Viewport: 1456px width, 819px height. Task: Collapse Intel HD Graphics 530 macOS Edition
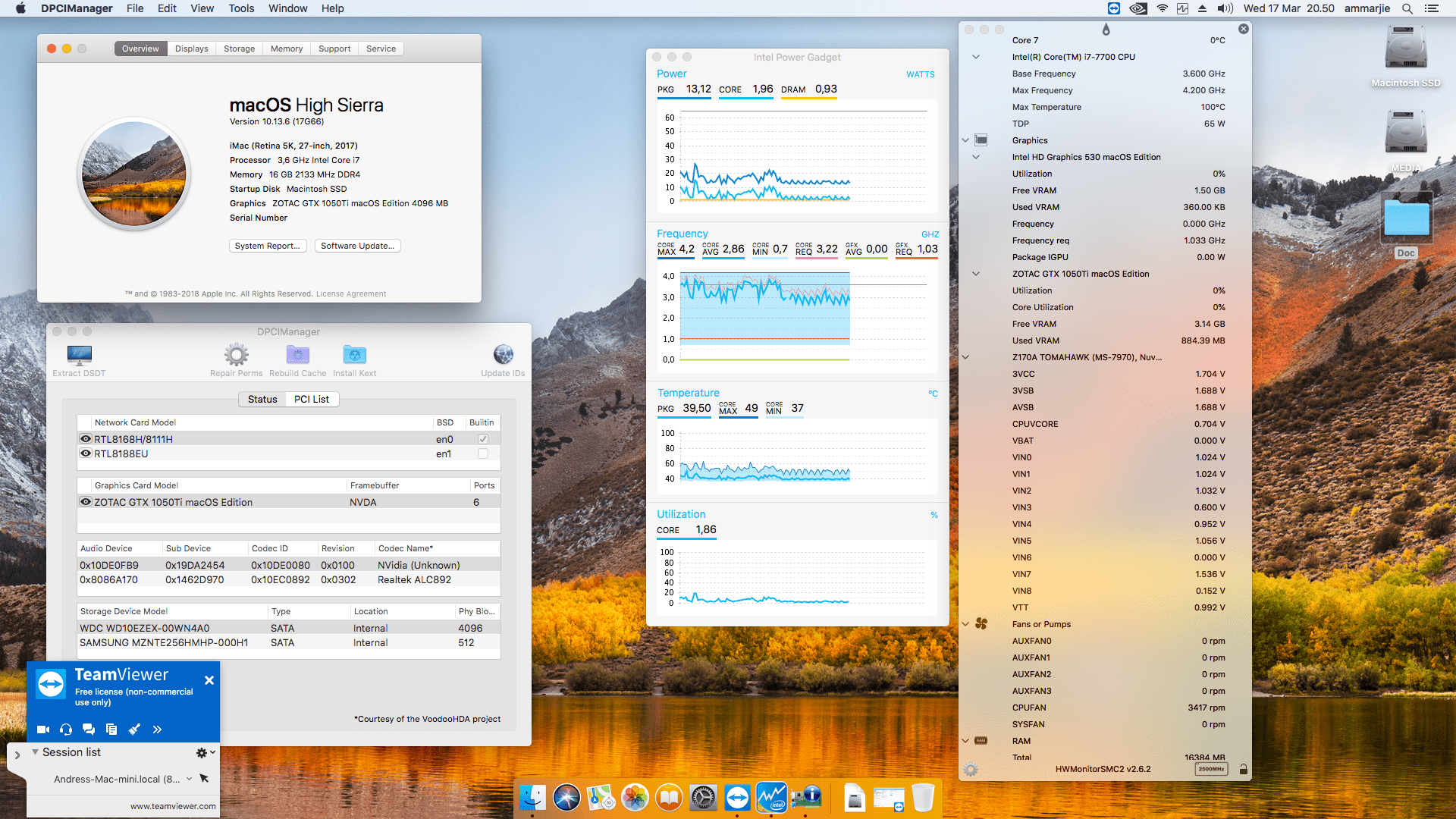point(976,157)
